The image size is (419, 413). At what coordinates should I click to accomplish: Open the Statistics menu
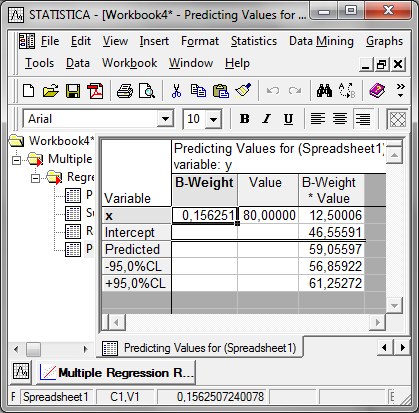254,41
